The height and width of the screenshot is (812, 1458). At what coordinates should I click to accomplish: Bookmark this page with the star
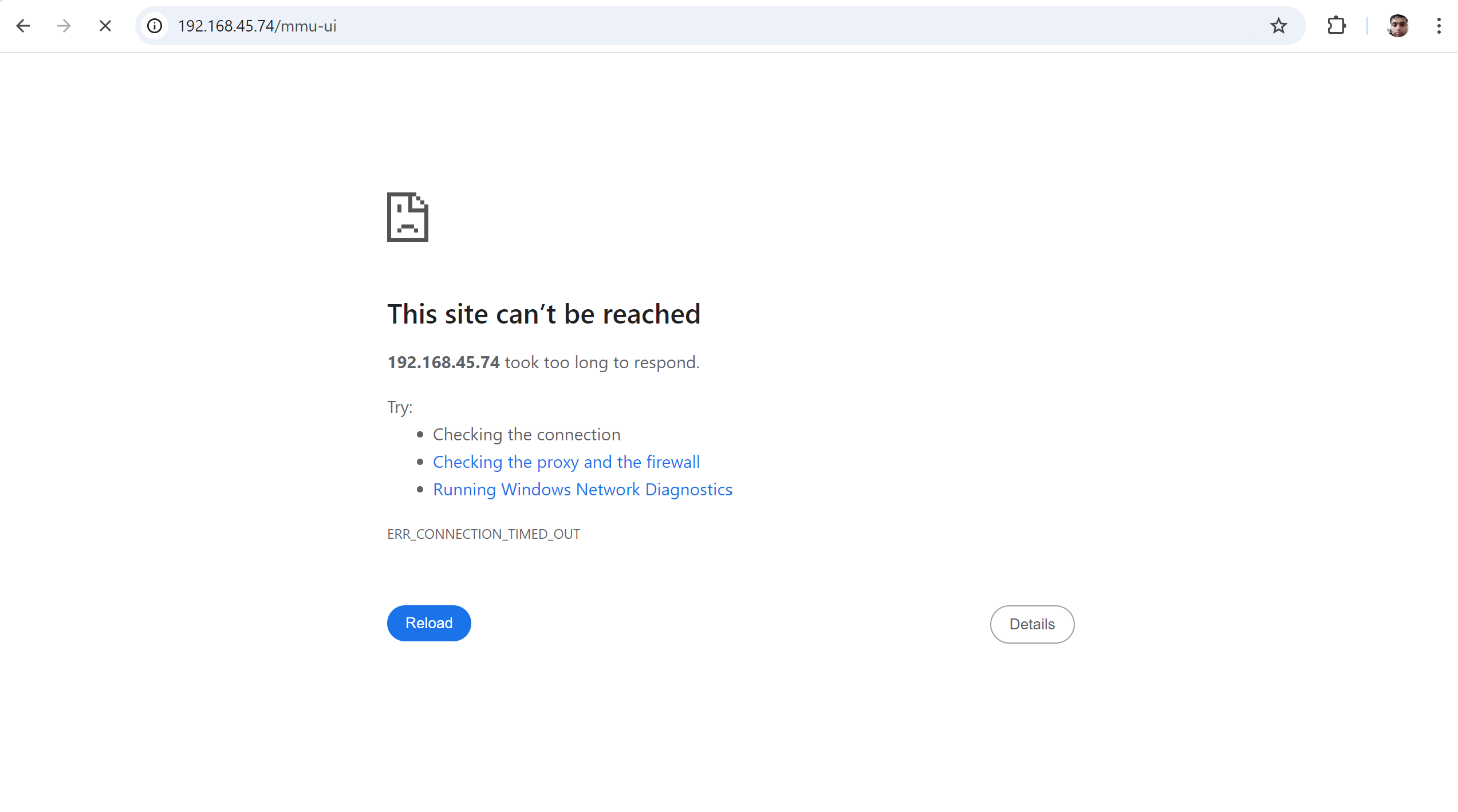tap(1278, 26)
